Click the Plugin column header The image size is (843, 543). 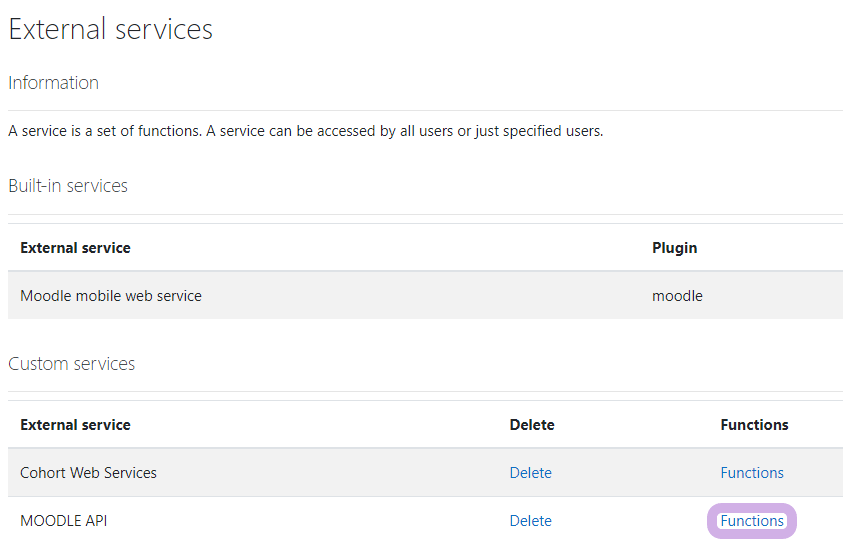click(674, 248)
